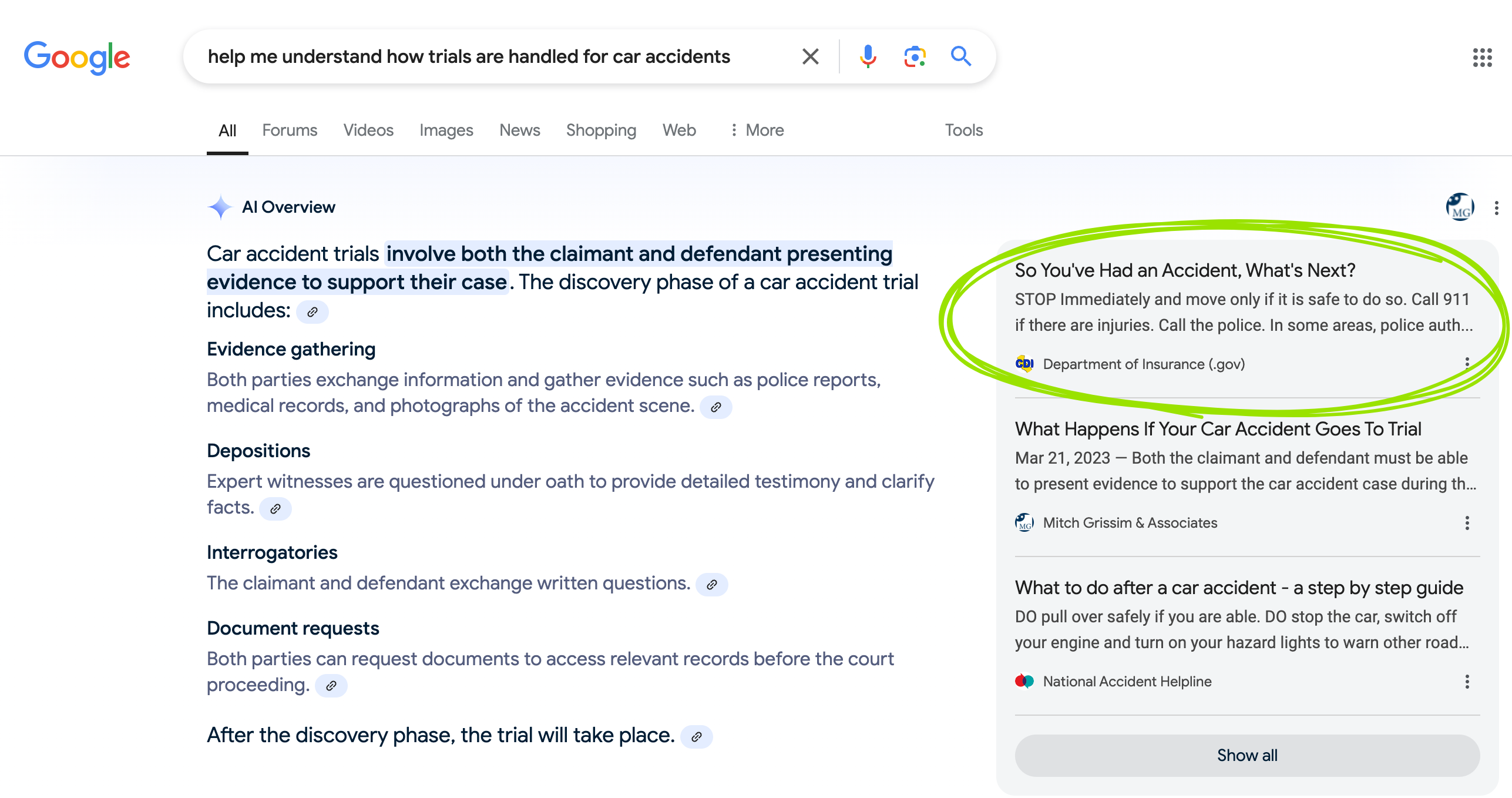
Task: Open the Google apps grid
Action: pyautogui.click(x=1482, y=58)
